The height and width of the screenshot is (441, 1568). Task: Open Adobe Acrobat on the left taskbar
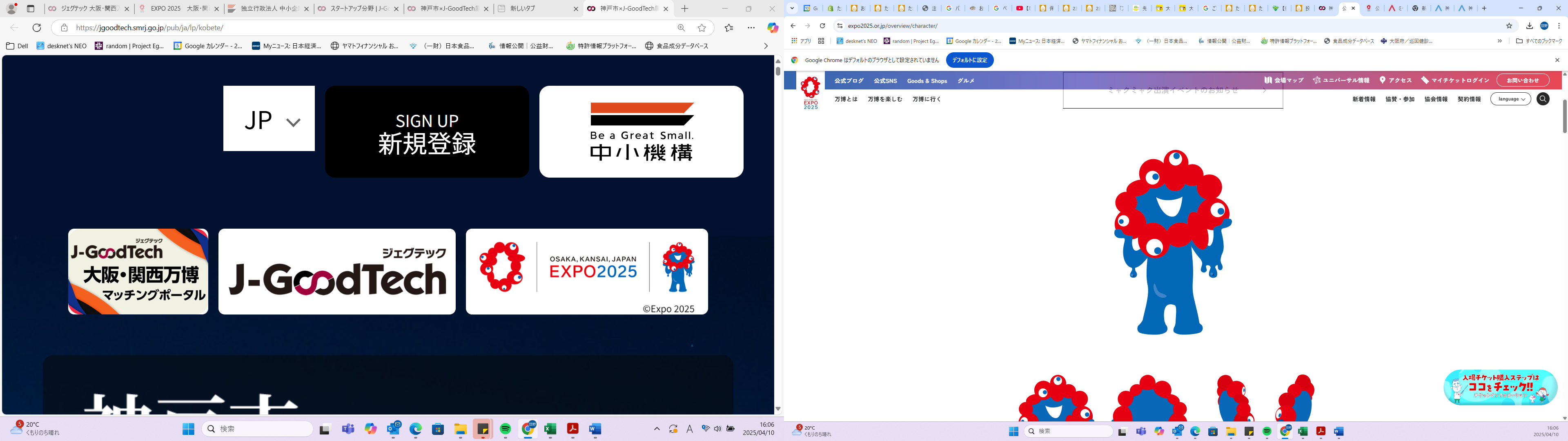[x=573, y=430]
